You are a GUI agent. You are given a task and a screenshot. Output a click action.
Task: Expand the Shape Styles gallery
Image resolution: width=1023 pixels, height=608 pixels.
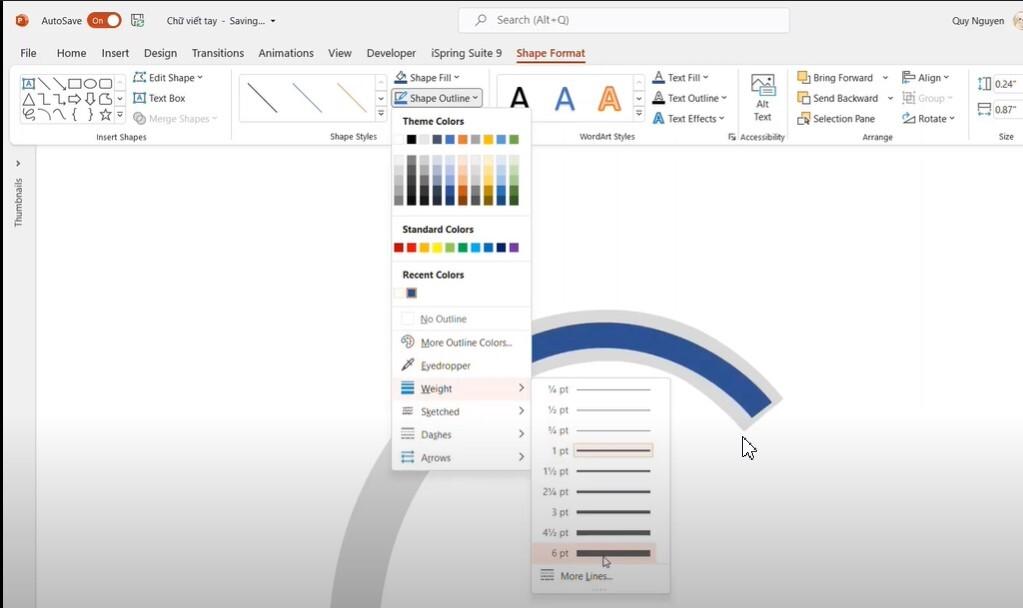[380, 113]
